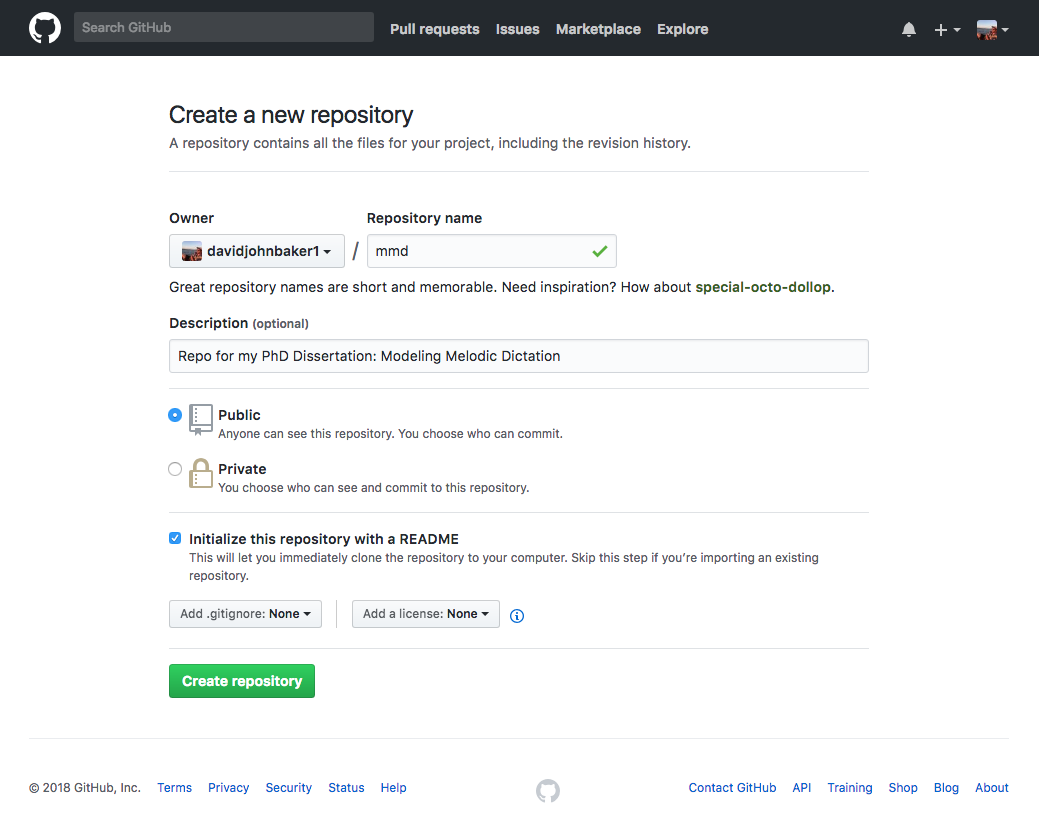The width and height of the screenshot is (1039, 824).
Task: Click the Private option label
Action: (x=242, y=469)
